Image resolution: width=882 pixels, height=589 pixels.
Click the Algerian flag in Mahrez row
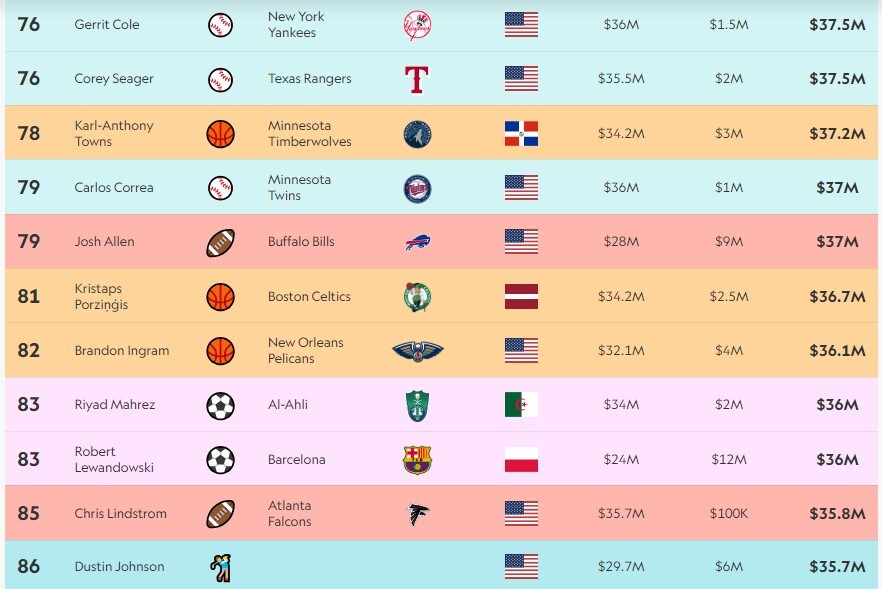(521, 405)
